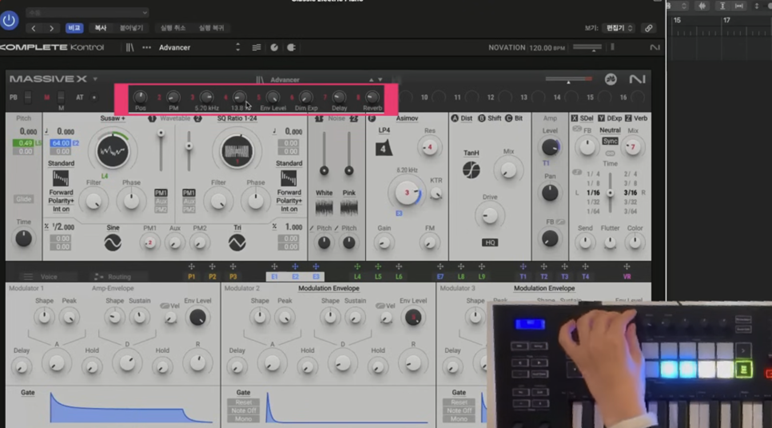
Task: Toggle the HQ switch under Drive
Action: 492,241
